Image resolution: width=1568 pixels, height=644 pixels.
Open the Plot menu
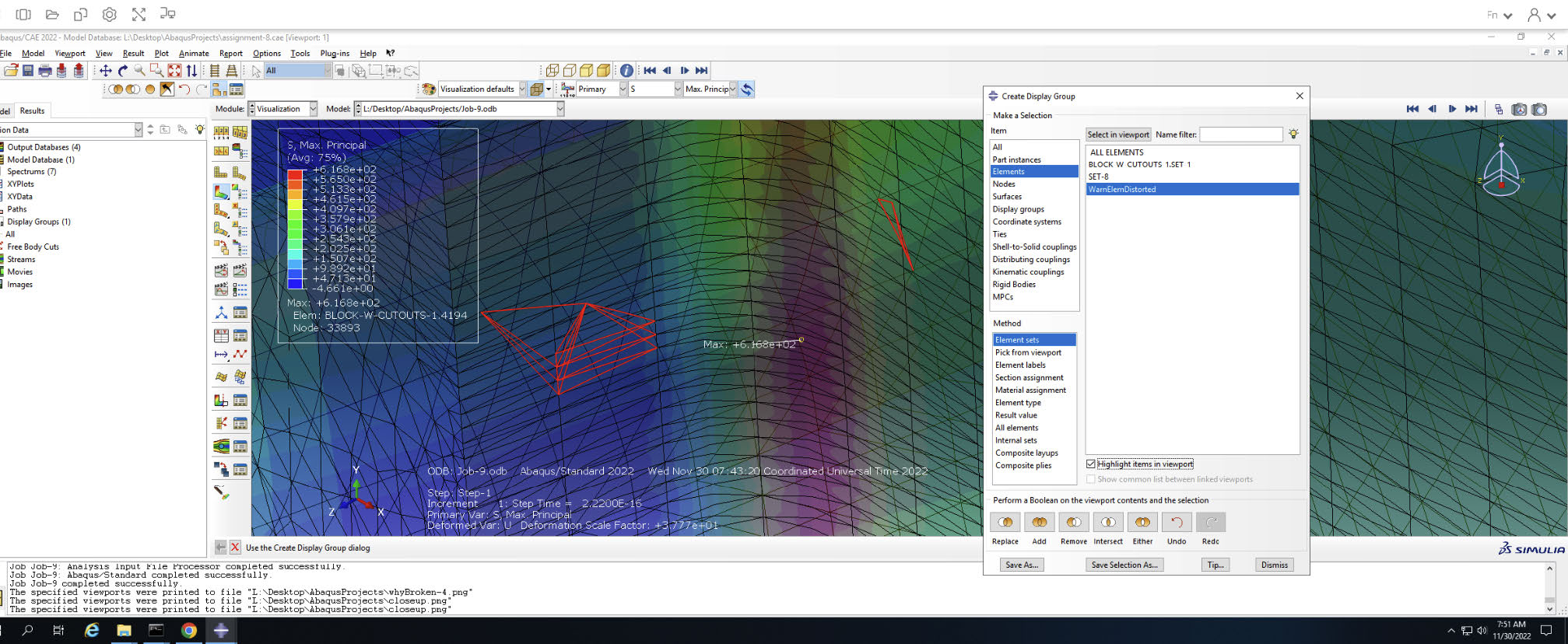click(161, 54)
